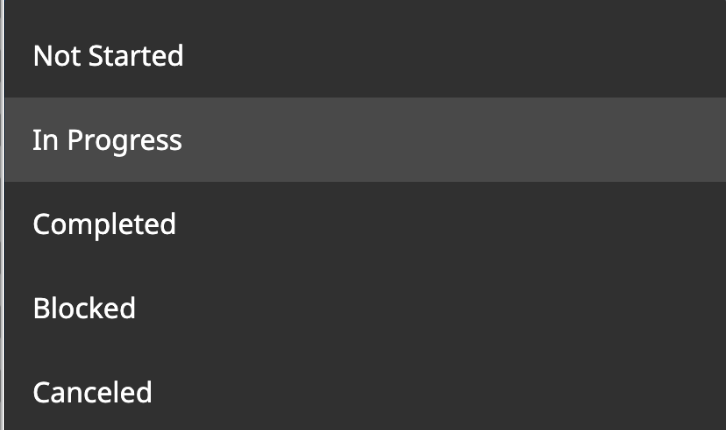Mark the task as Canceled
The height and width of the screenshot is (430, 726).
[365, 393]
